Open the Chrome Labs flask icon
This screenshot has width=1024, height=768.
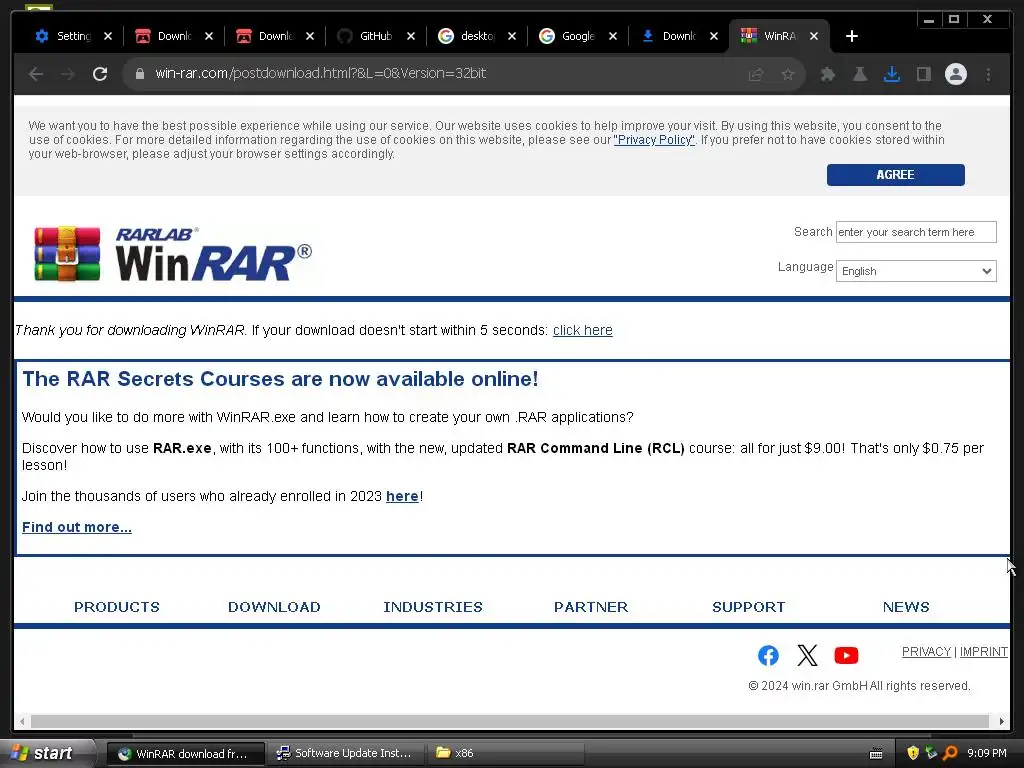(x=859, y=74)
